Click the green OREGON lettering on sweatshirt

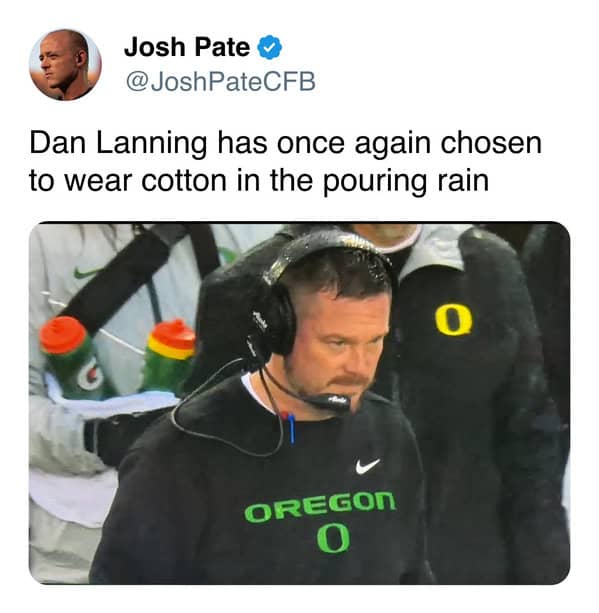320,507
